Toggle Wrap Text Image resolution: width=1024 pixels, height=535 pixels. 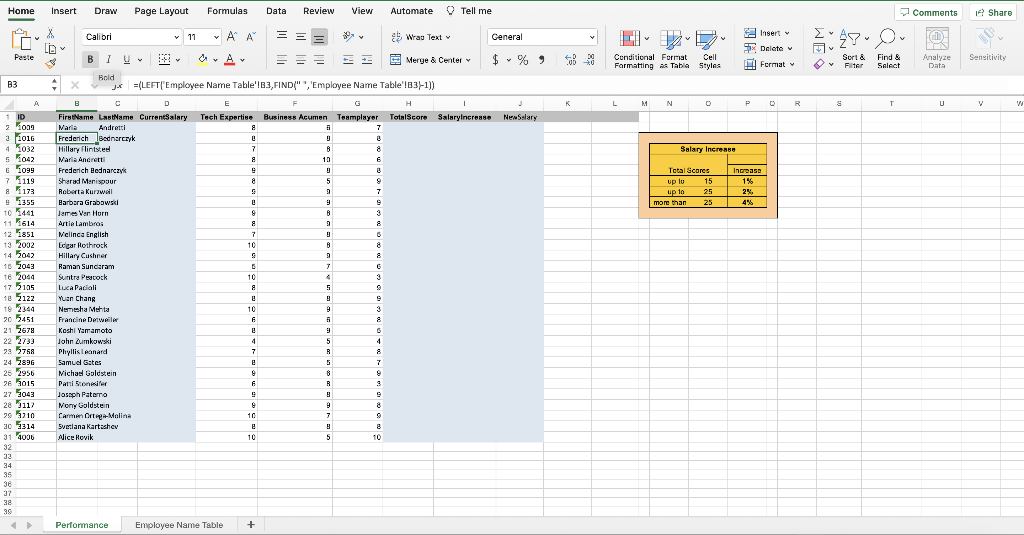(x=421, y=37)
